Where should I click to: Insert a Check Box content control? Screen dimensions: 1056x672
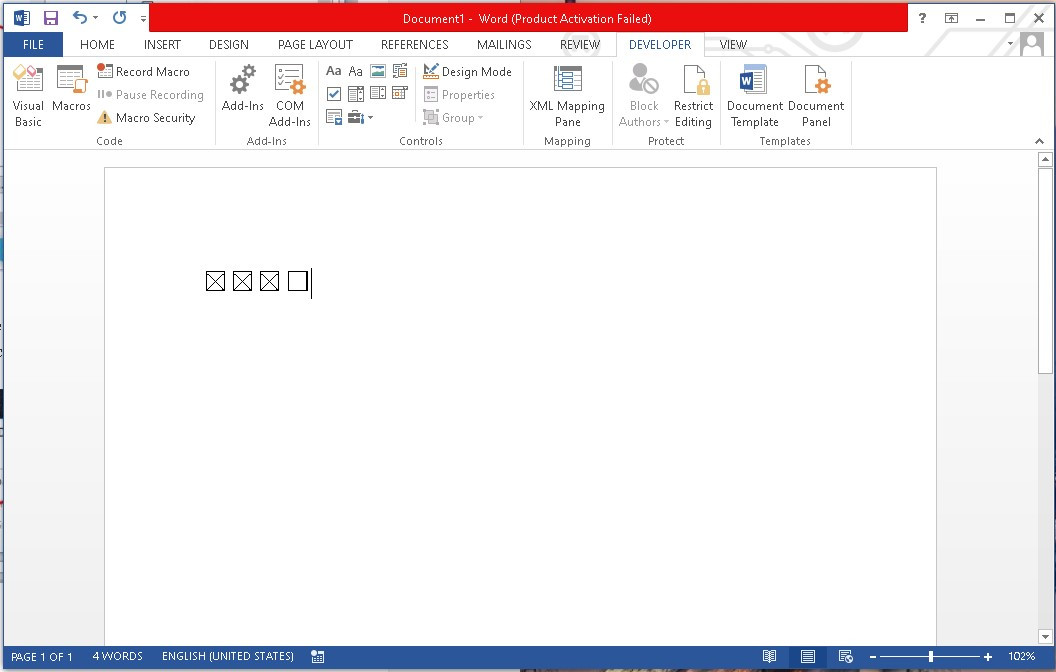coord(333,93)
